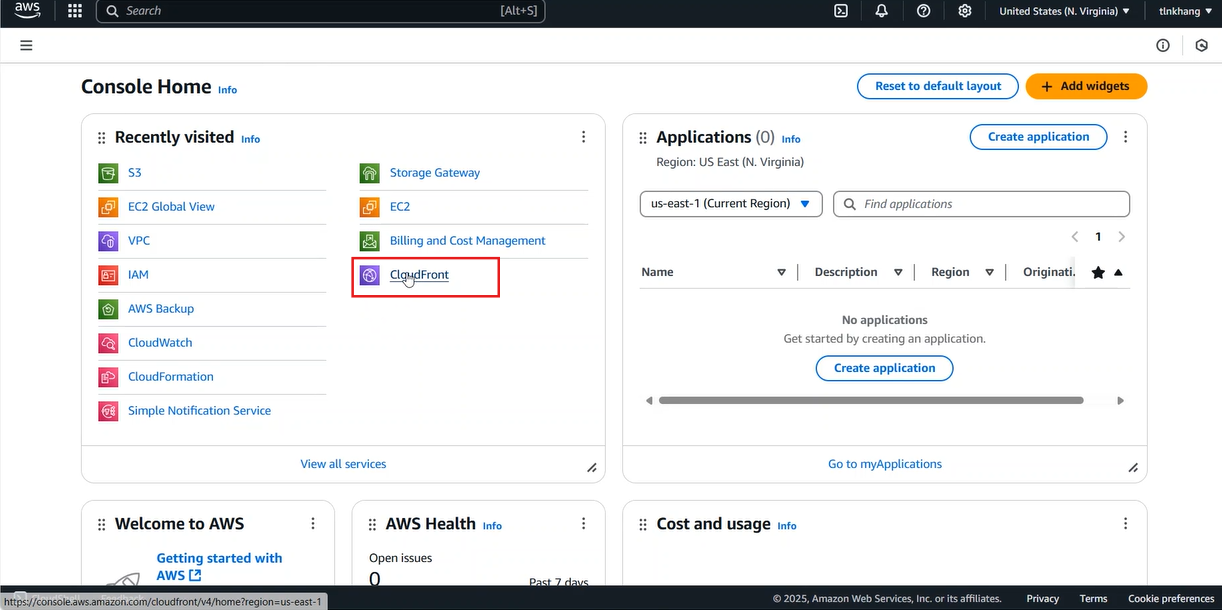The width and height of the screenshot is (1222, 610).
Task: Go to the previous applications page
Action: pyautogui.click(x=1075, y=237)
